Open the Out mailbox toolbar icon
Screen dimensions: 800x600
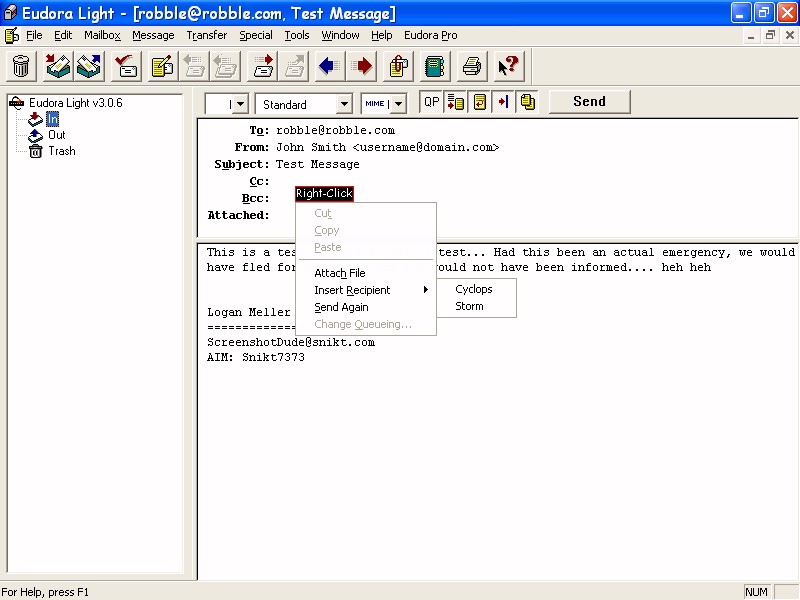point(89,66)
